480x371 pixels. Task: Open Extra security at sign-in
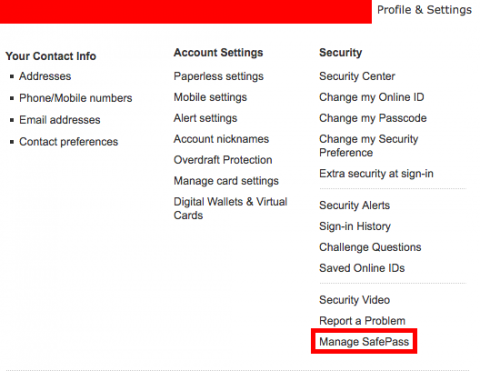[376, 174]
